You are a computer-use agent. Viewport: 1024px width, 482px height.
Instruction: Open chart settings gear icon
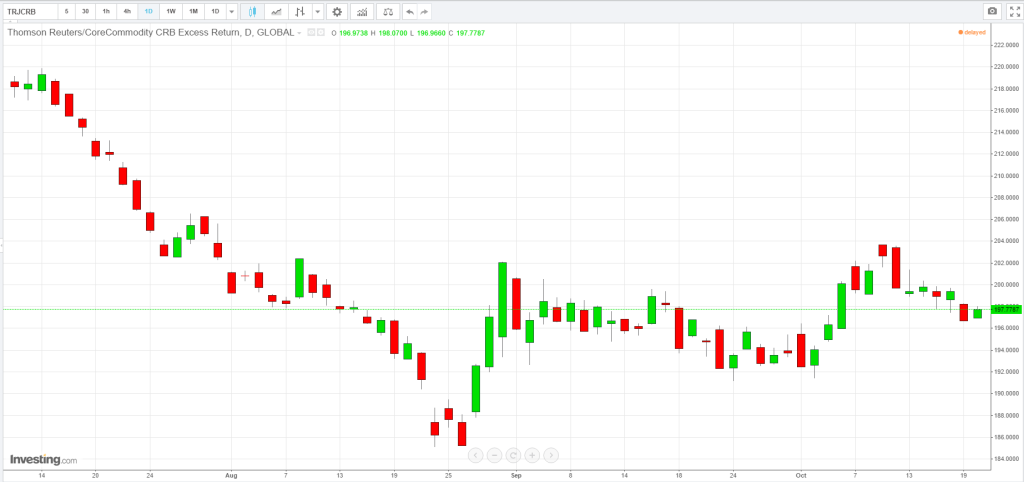(337, 11)
